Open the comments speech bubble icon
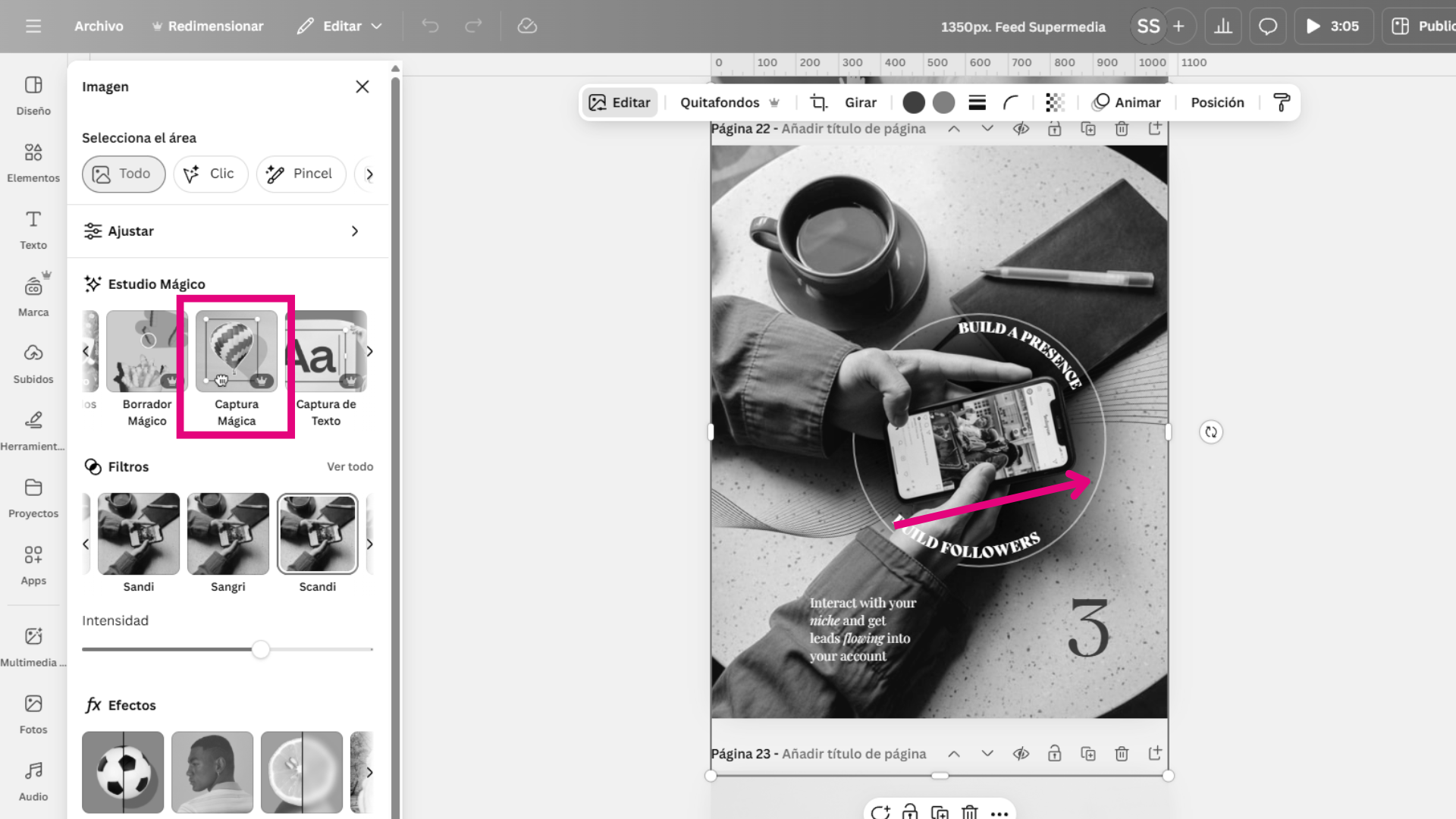Screen dimensions: 1456x819 point(1267,27)
